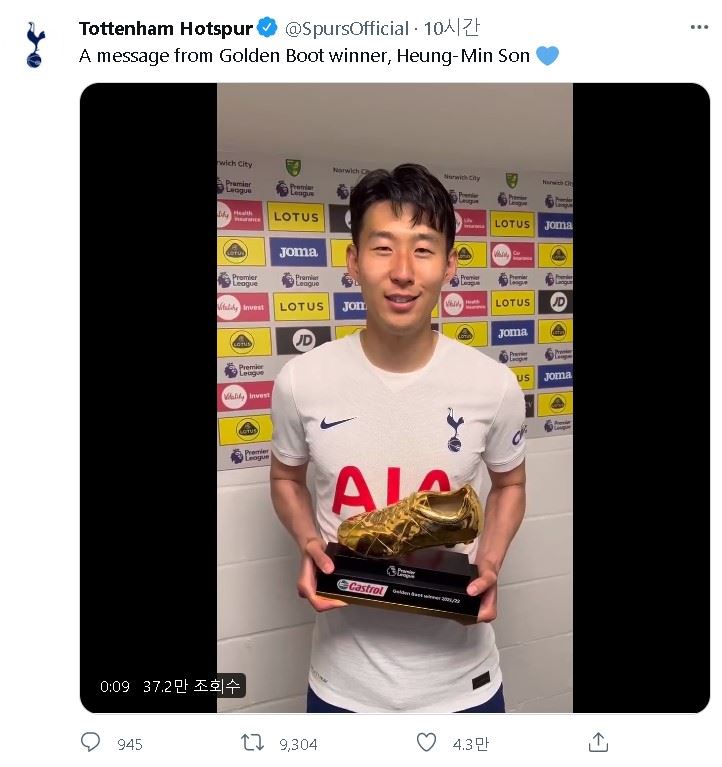Viewport: 722px width, 767px height.
Task: Play the Heung-Min Son video
Action: point(395,398)
